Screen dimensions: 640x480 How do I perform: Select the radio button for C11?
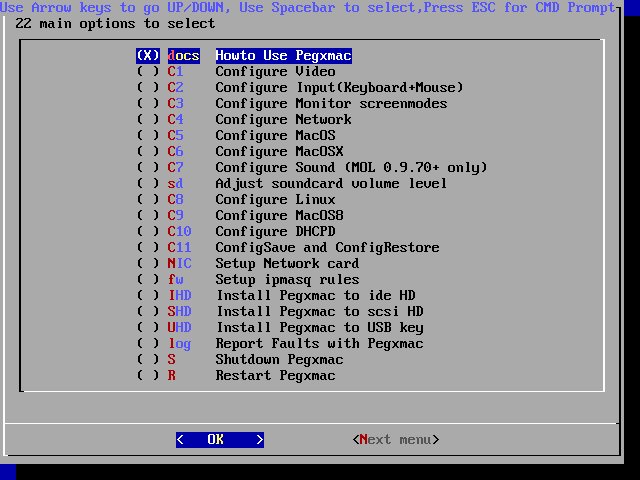pos(148,247)
